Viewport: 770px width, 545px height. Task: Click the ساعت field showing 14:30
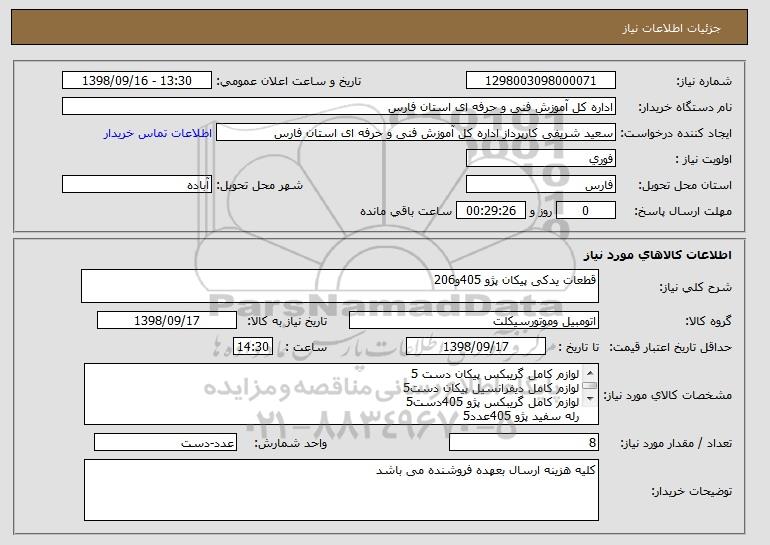tap(253, 347)
